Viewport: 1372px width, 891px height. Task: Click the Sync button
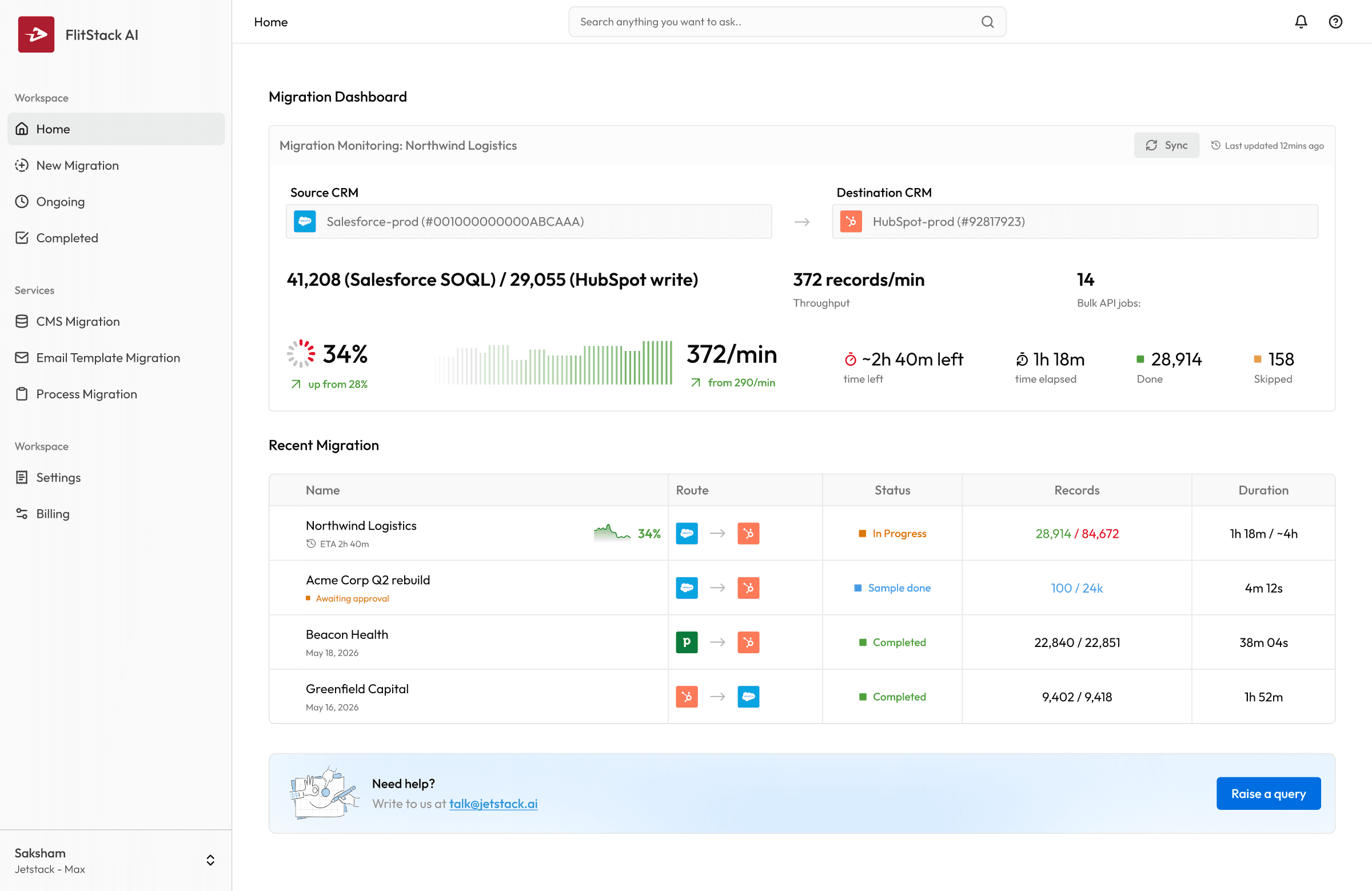coord(1166,146)
